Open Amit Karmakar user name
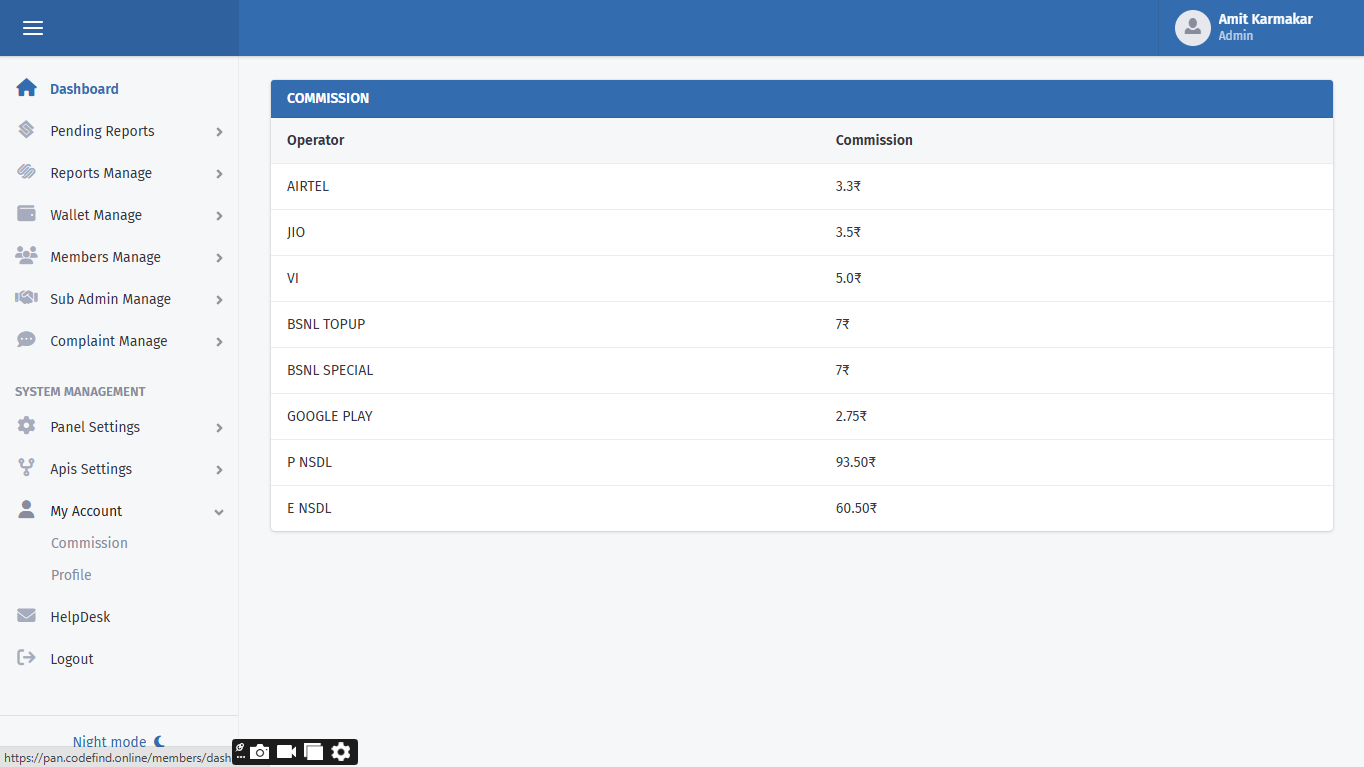The height and width of the screenshot is (767, 1364). point(1265,19)
